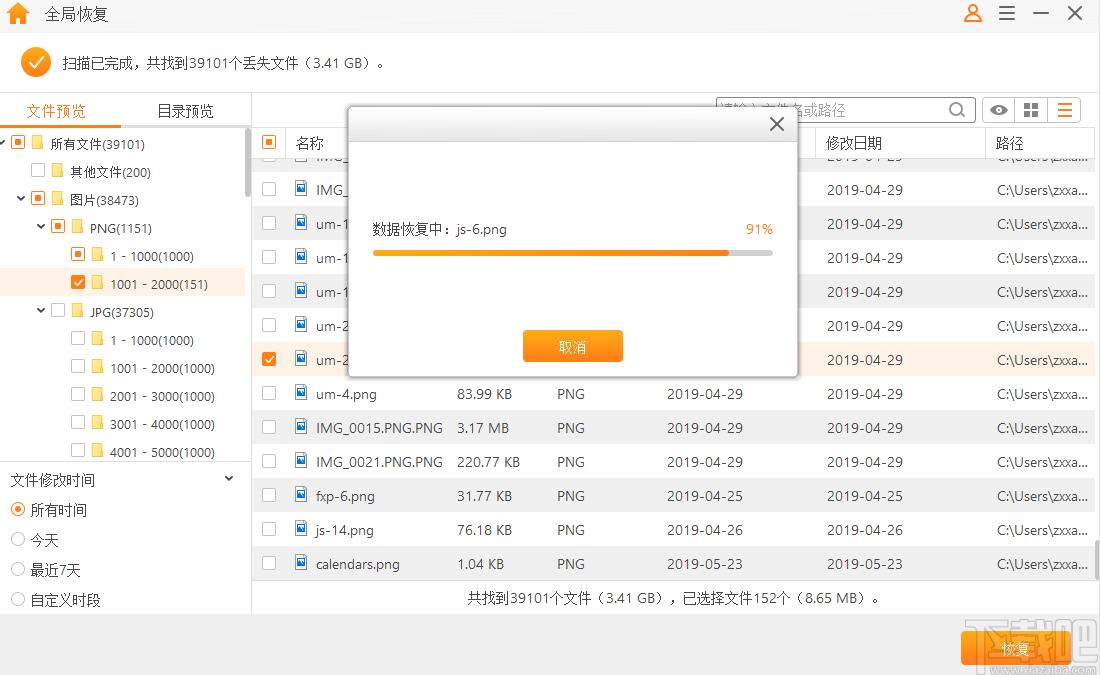Switch to the 文件预览 tab
The image size is (1100, 675).
pyautogui.click(x=56, y=111)
